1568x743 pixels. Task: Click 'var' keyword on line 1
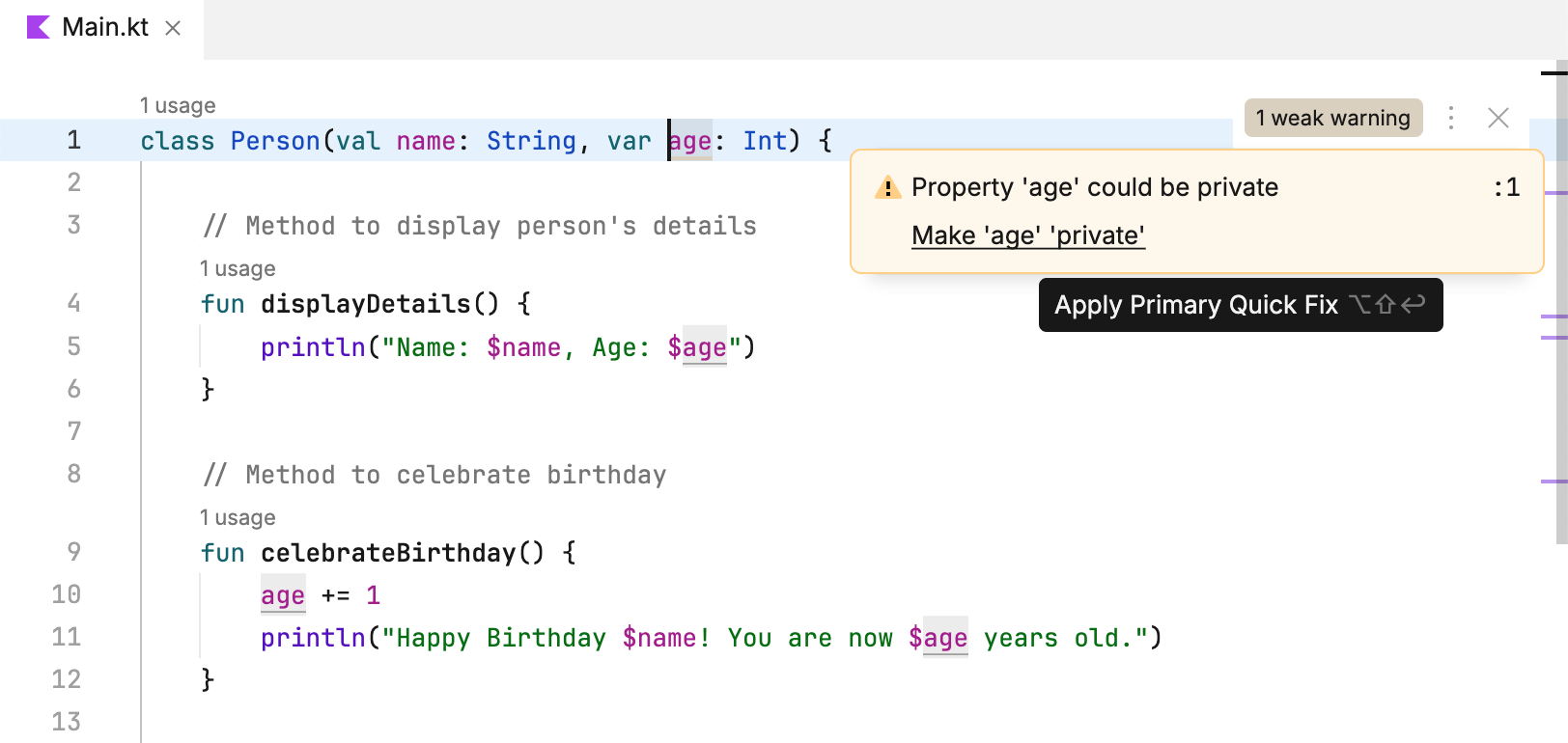pyautogui.click(x=630, y=141)
